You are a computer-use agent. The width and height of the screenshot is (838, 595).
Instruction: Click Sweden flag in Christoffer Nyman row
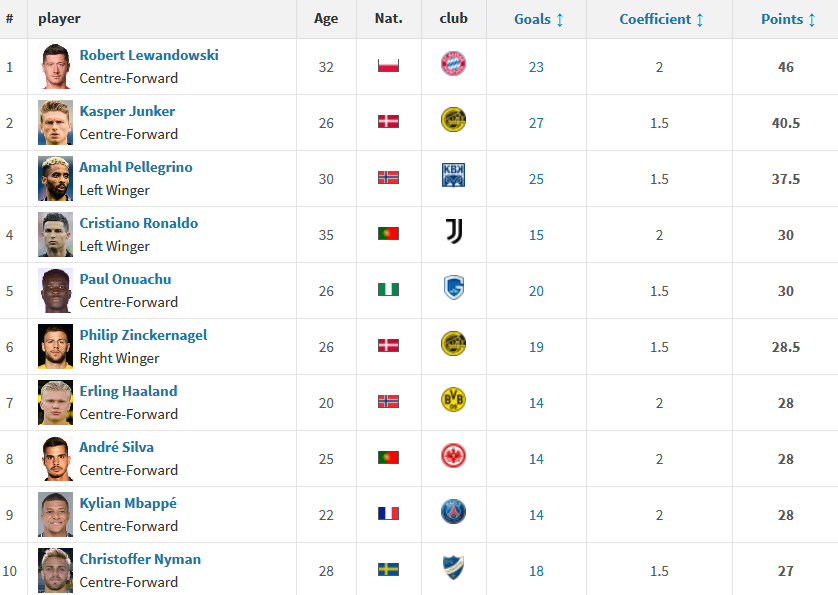click(389, 570)
